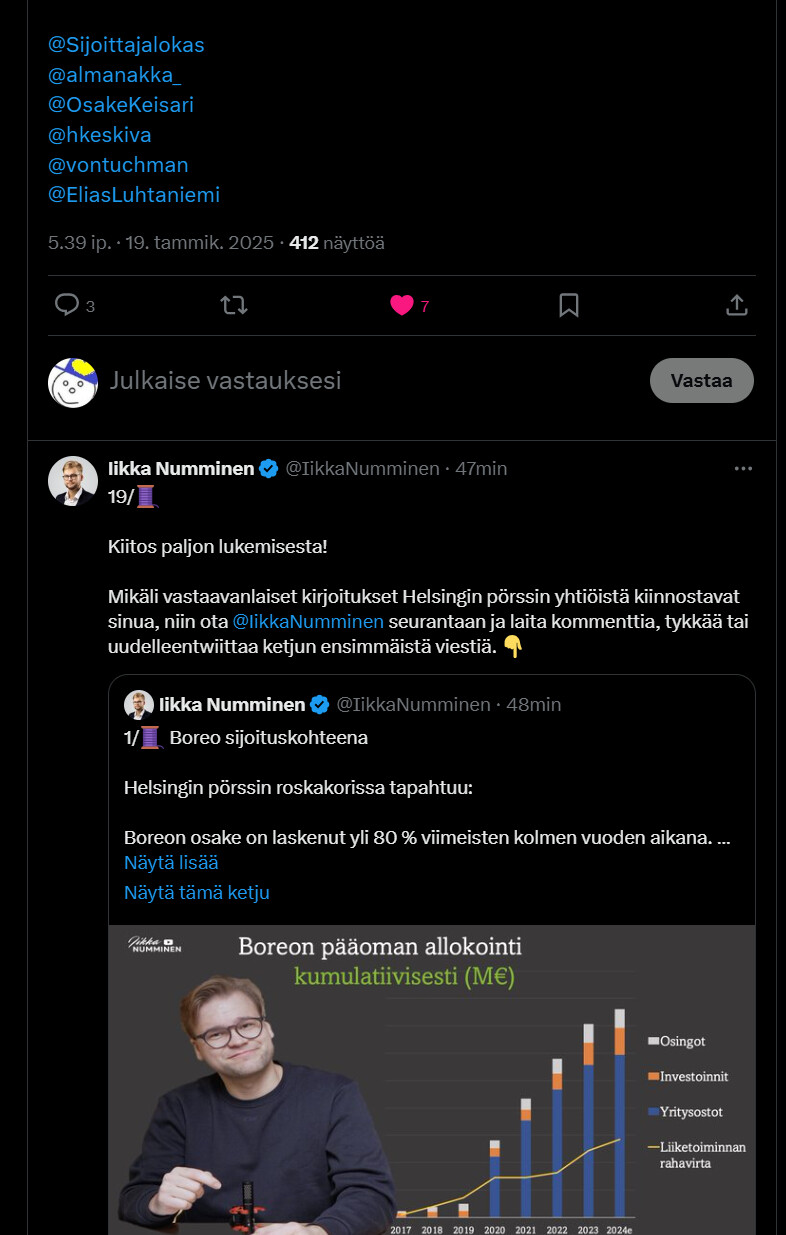Click your profile avatar beside reply box
This screenshot has height=1235, width=786.
pos(73,382)
